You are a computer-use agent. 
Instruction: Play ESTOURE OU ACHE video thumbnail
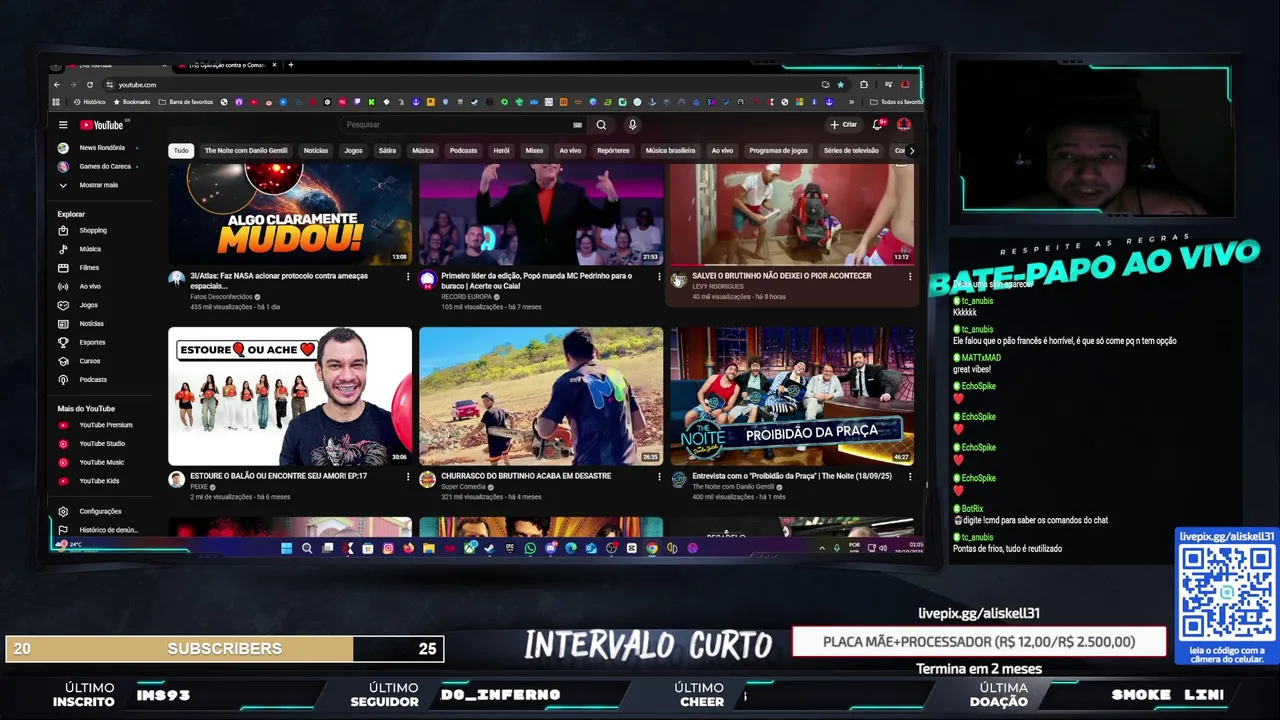coord(290,396)
